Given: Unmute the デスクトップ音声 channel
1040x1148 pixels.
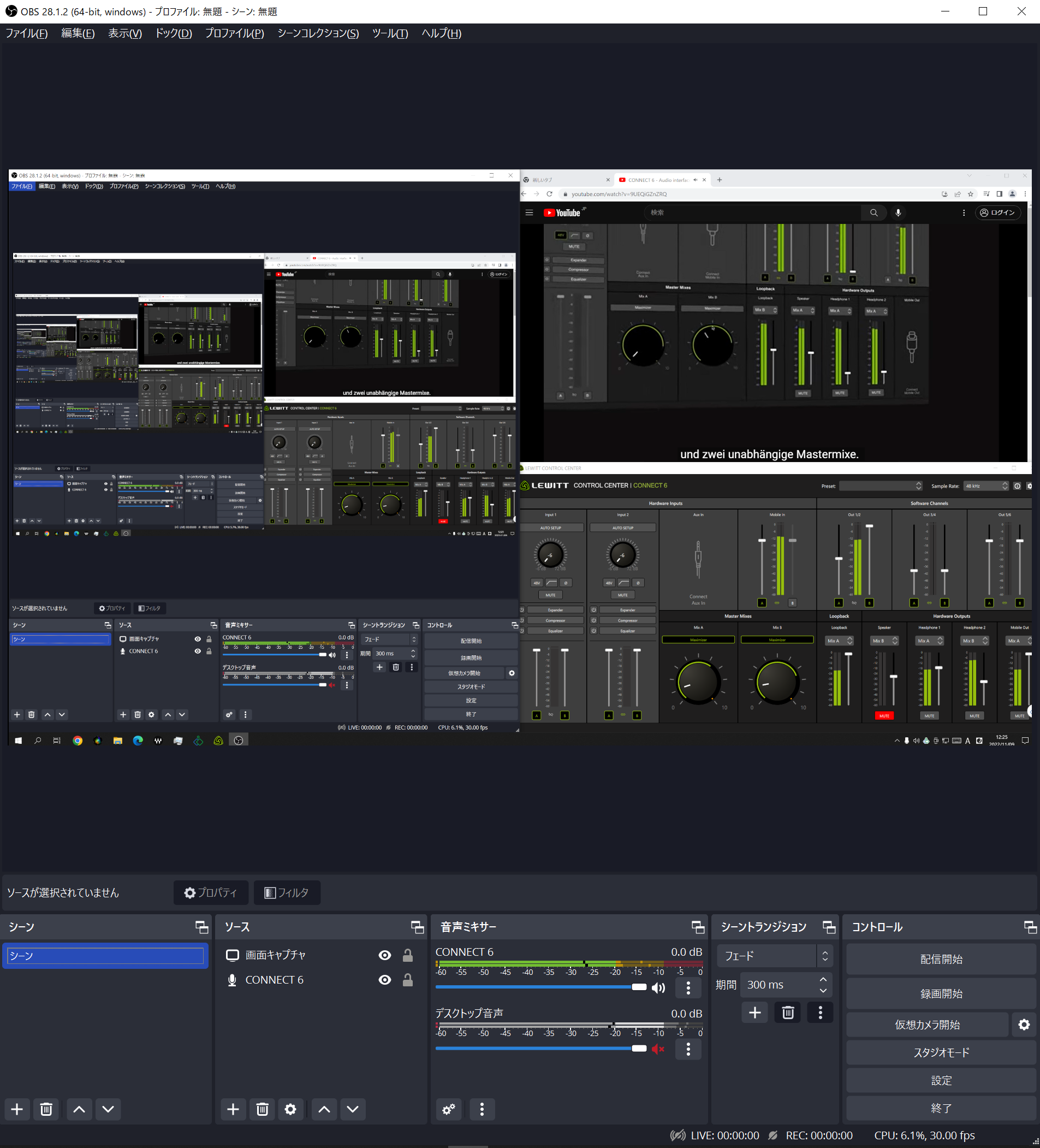Looking at the screenshot, I should click(658, 1049).
